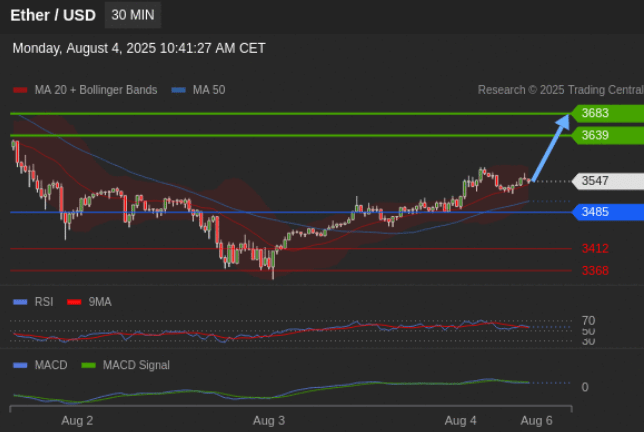Click the MA 50 legend label
Screen dimensions: 644x432
tap(209, 90)
